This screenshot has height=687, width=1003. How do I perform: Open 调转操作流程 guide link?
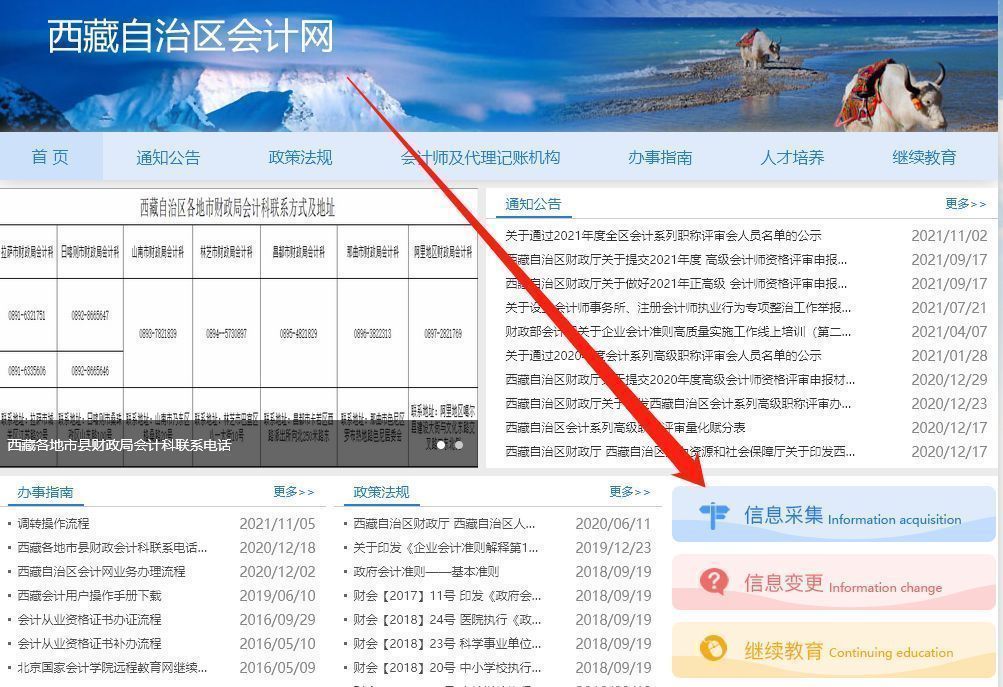[x=53, y=523]
